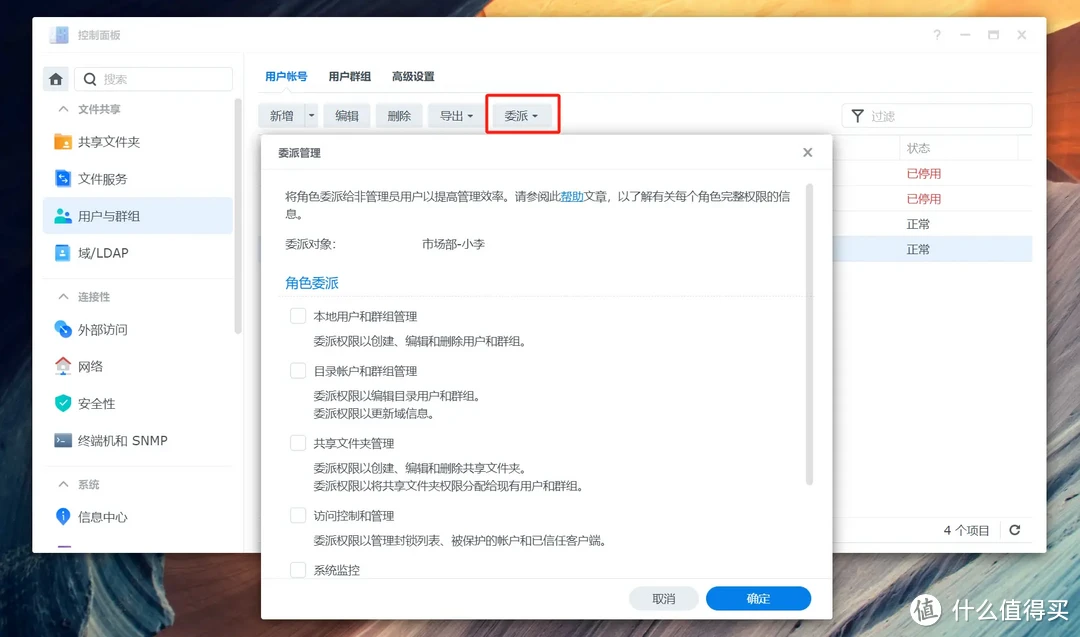Open the 委派 dropdown menu

click(522, 115)
